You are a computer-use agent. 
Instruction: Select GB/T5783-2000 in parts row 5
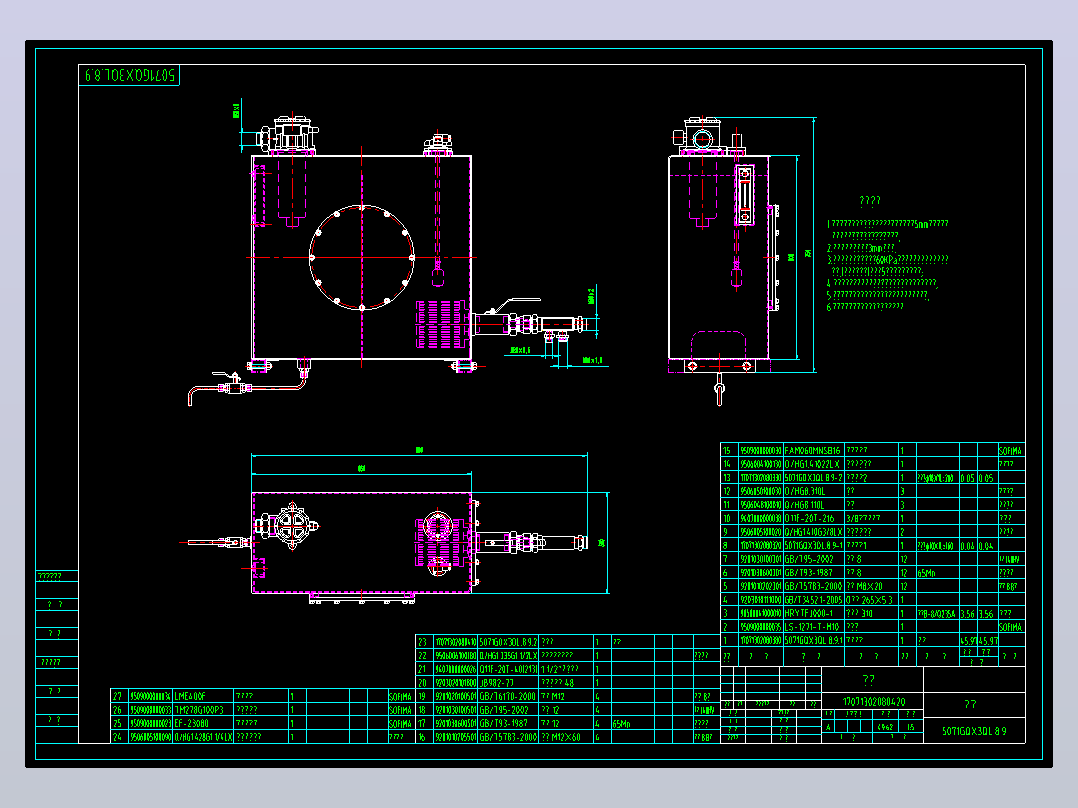pyautogui.click(x=813, y=586)
